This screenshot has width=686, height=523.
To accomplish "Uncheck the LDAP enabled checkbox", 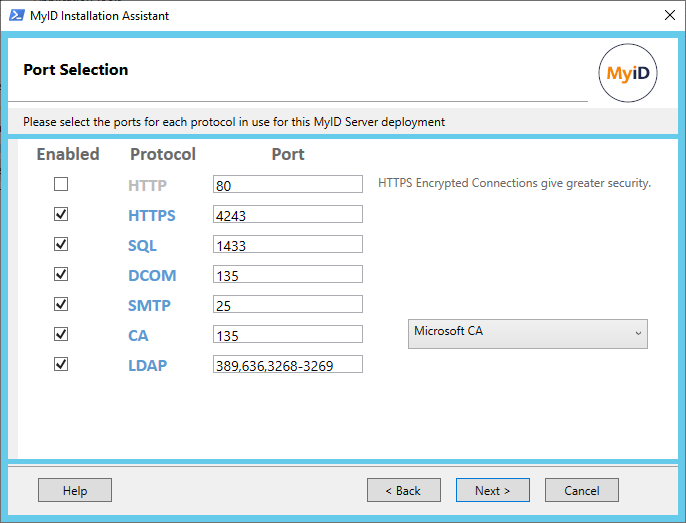I will 61,364.
